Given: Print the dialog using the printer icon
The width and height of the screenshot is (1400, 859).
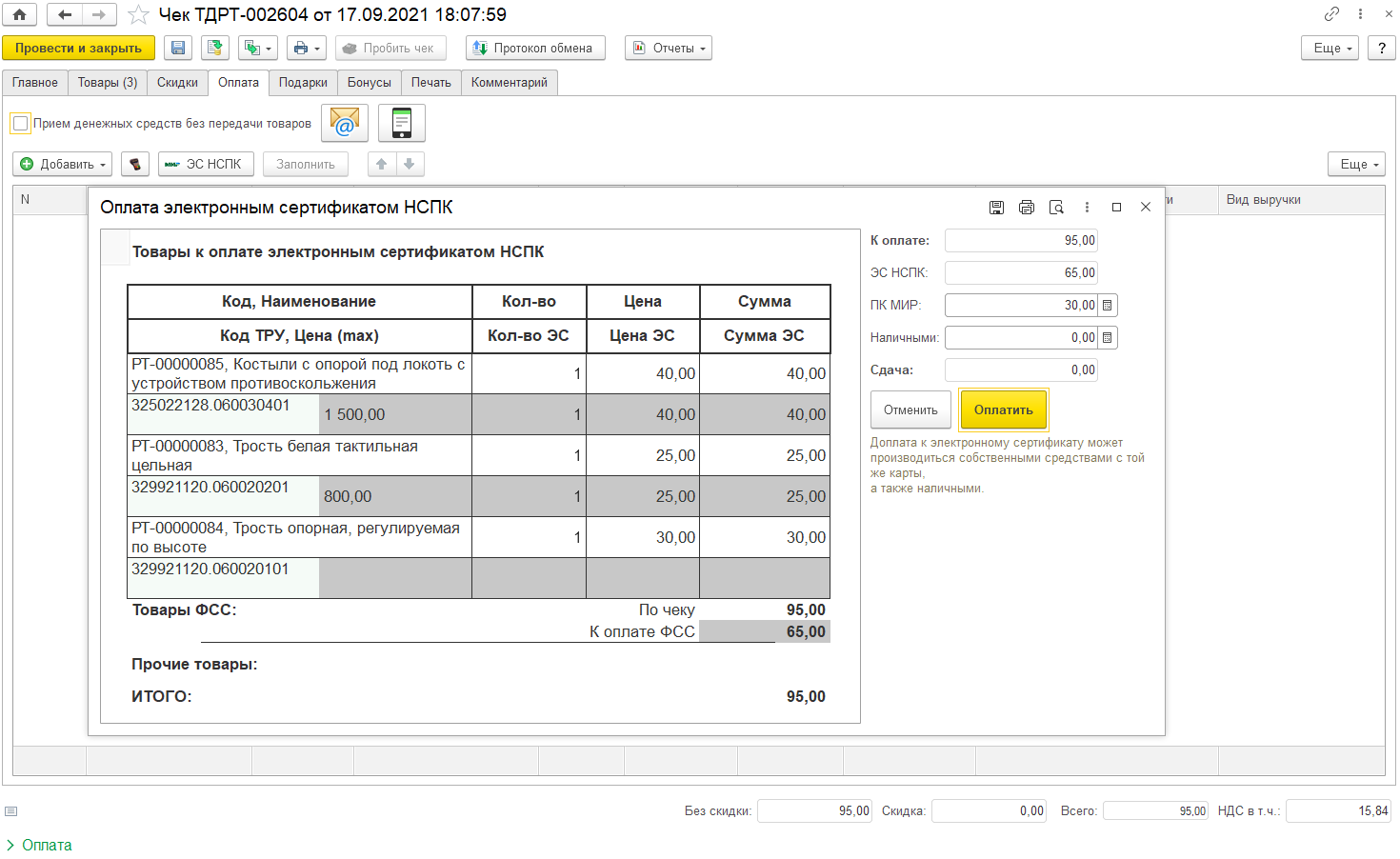Looking at the screenshot, I should 1026,207.
